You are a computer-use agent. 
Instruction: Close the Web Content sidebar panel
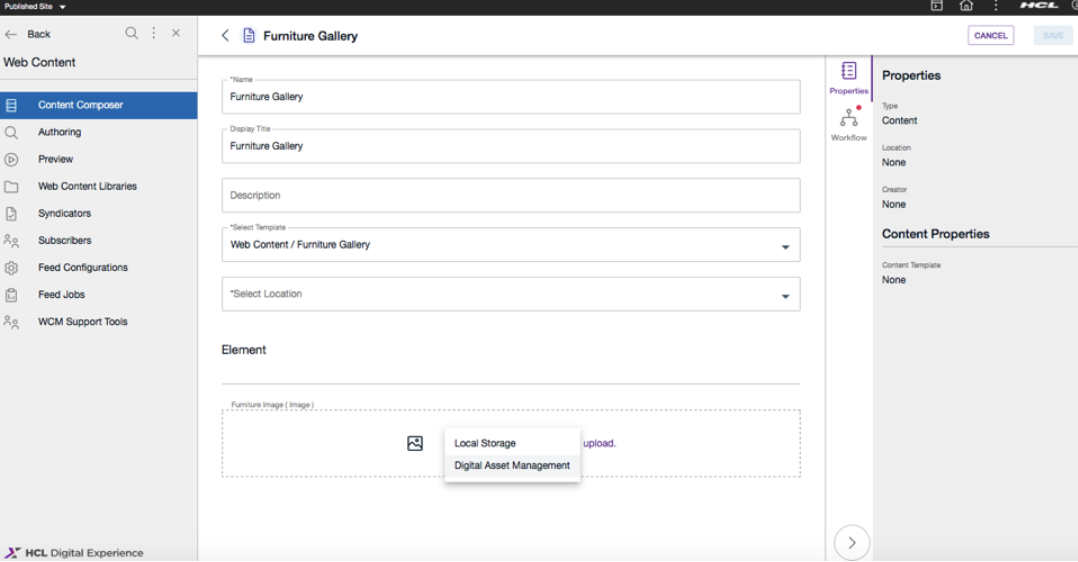[176, 33]
